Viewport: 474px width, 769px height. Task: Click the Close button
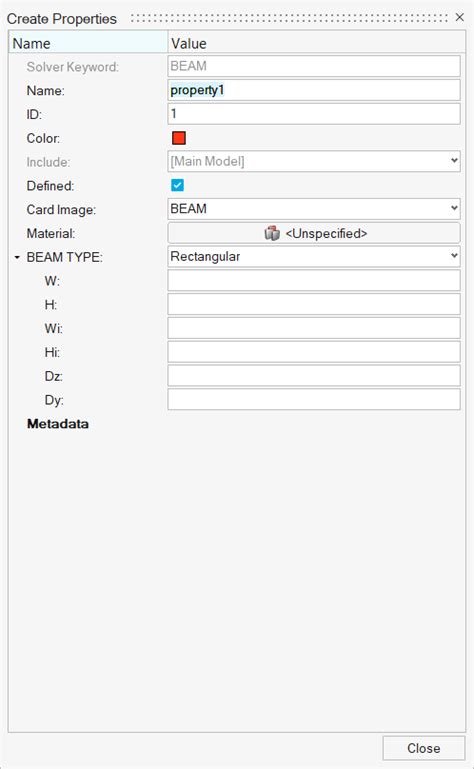(423, 748)
